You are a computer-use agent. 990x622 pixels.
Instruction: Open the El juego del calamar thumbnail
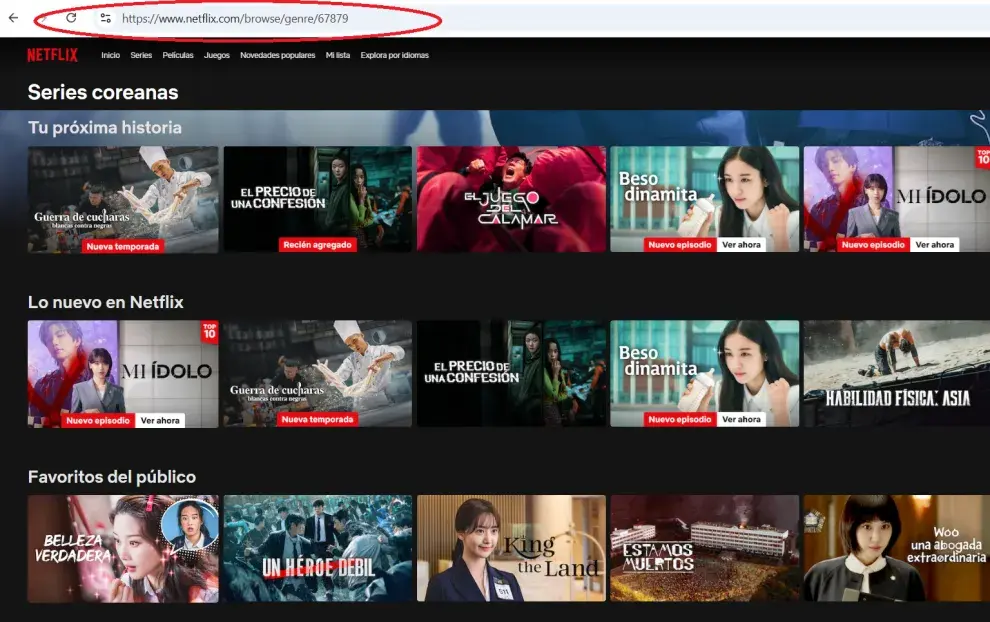[x=511, y=197]
